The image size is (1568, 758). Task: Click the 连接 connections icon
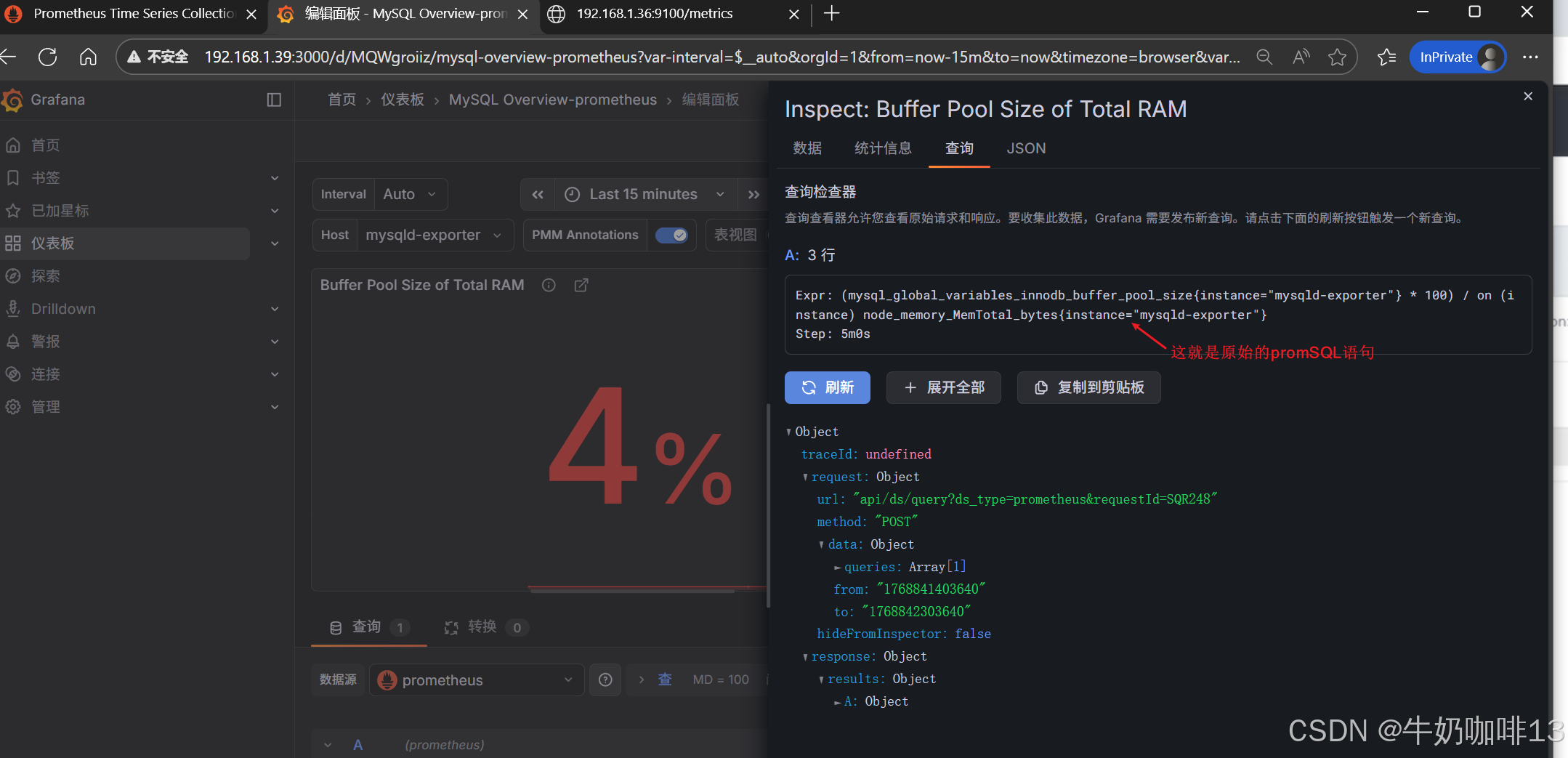13,374
